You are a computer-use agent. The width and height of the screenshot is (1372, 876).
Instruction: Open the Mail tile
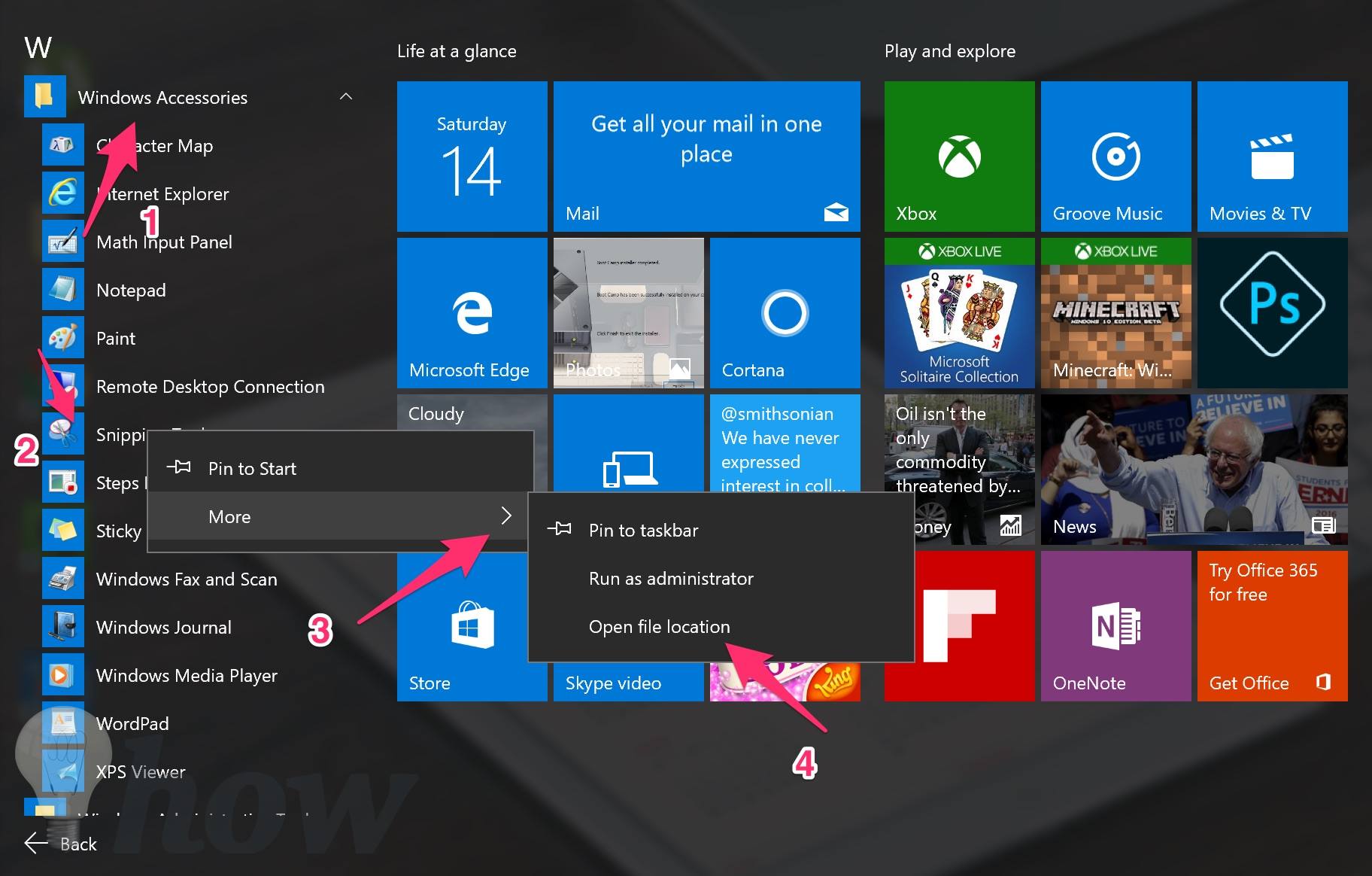tap(706, 156)
